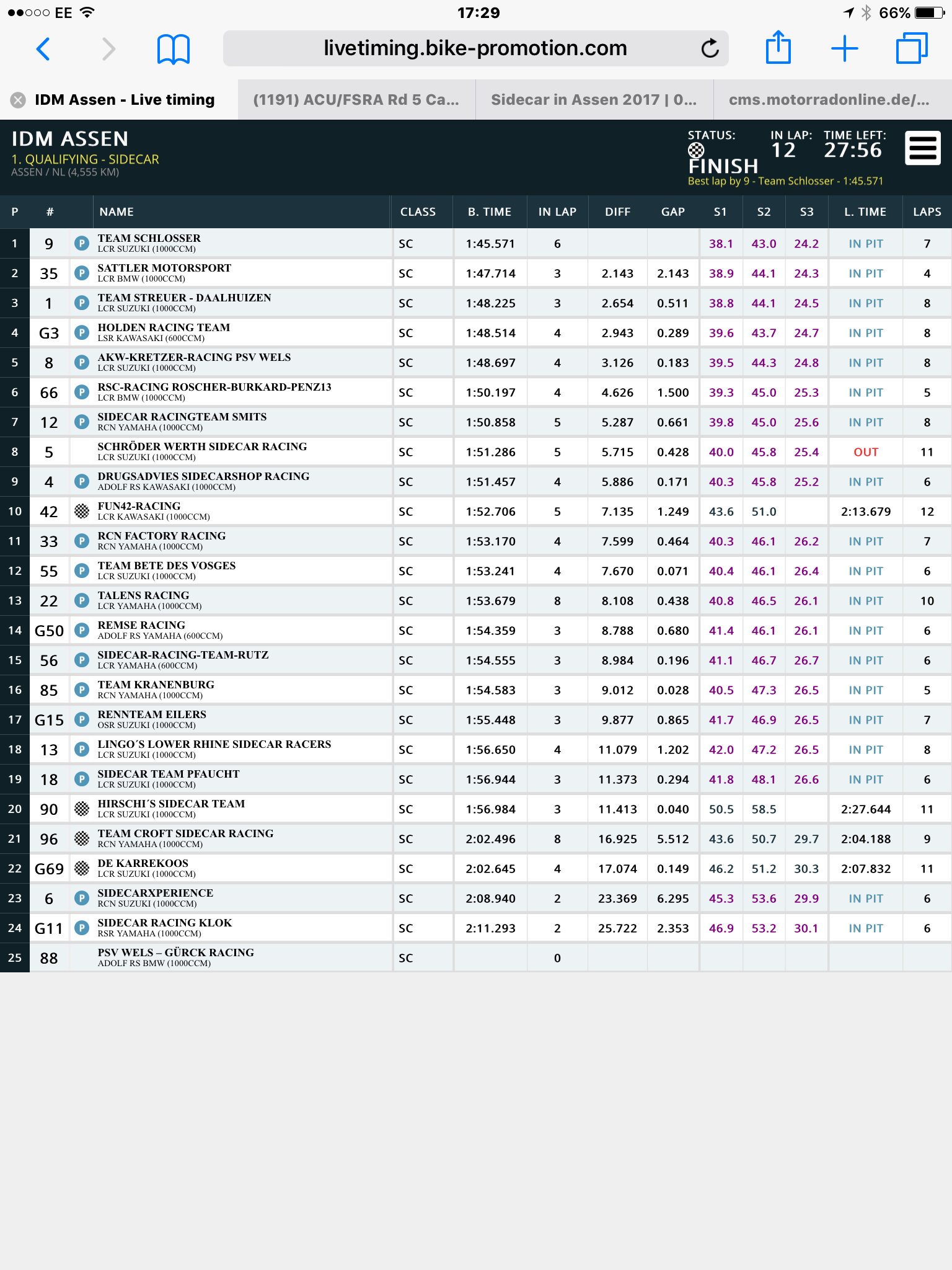The height and width of the screenshot is (1270, 952).
Task: Sort by the LAPS column header
Action: 927,212
